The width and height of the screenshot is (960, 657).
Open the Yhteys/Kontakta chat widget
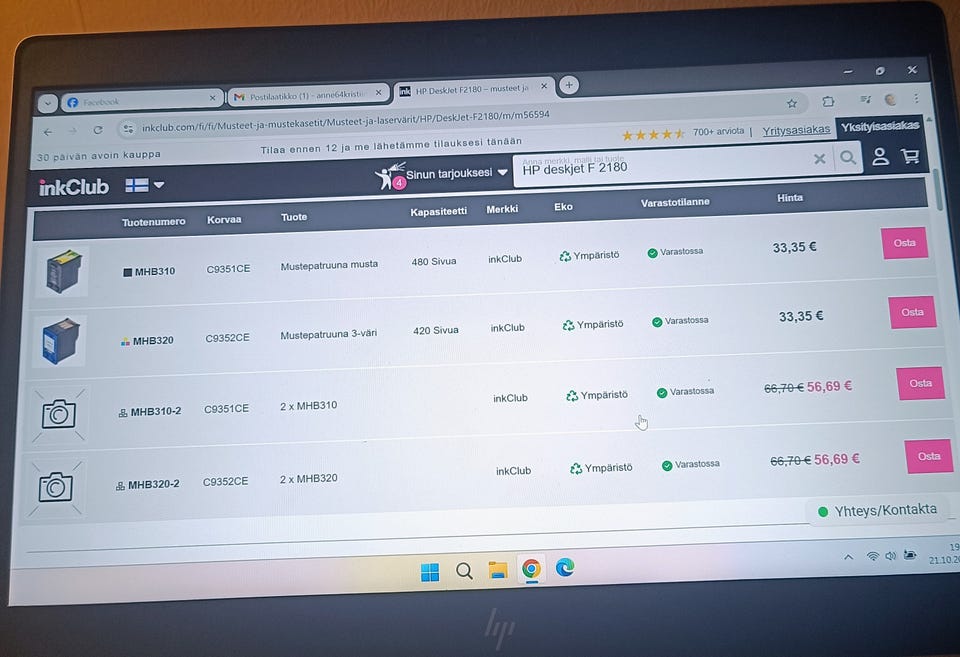(x=879, y=511)
